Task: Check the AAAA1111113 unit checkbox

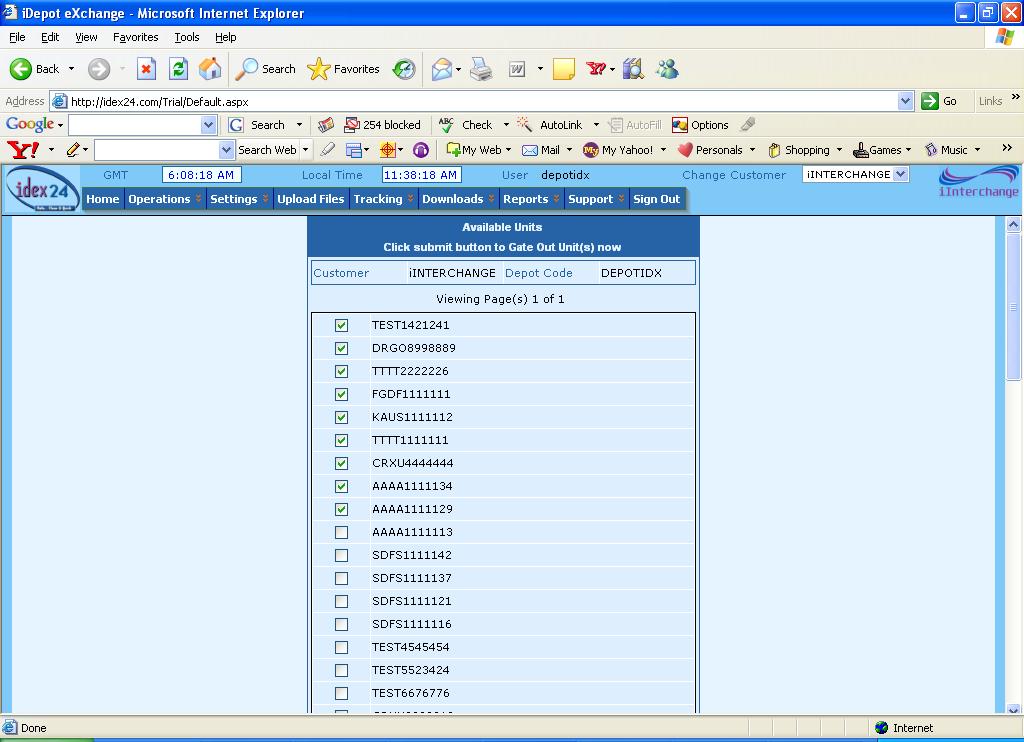Action: 341,532
